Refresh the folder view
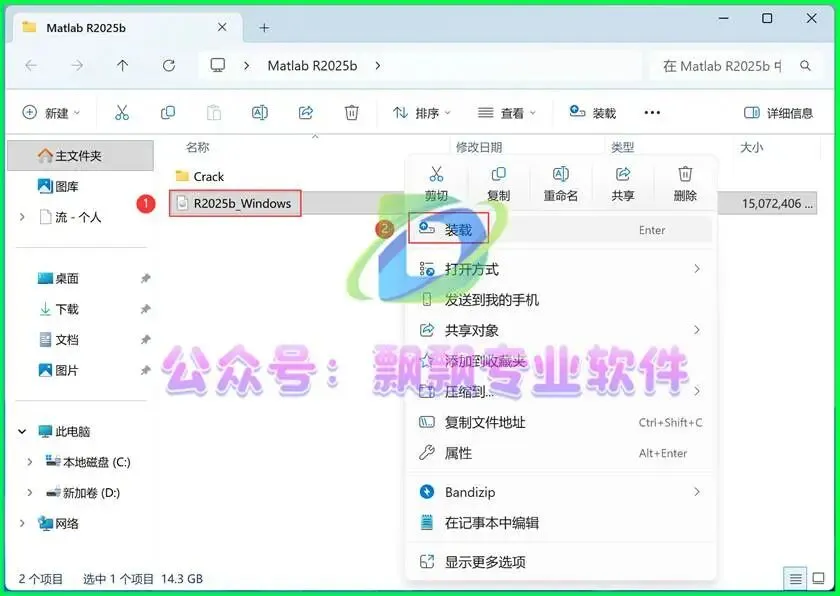Image resolution: width=840 pixels, height=596 pixels. tap(169, 65)
